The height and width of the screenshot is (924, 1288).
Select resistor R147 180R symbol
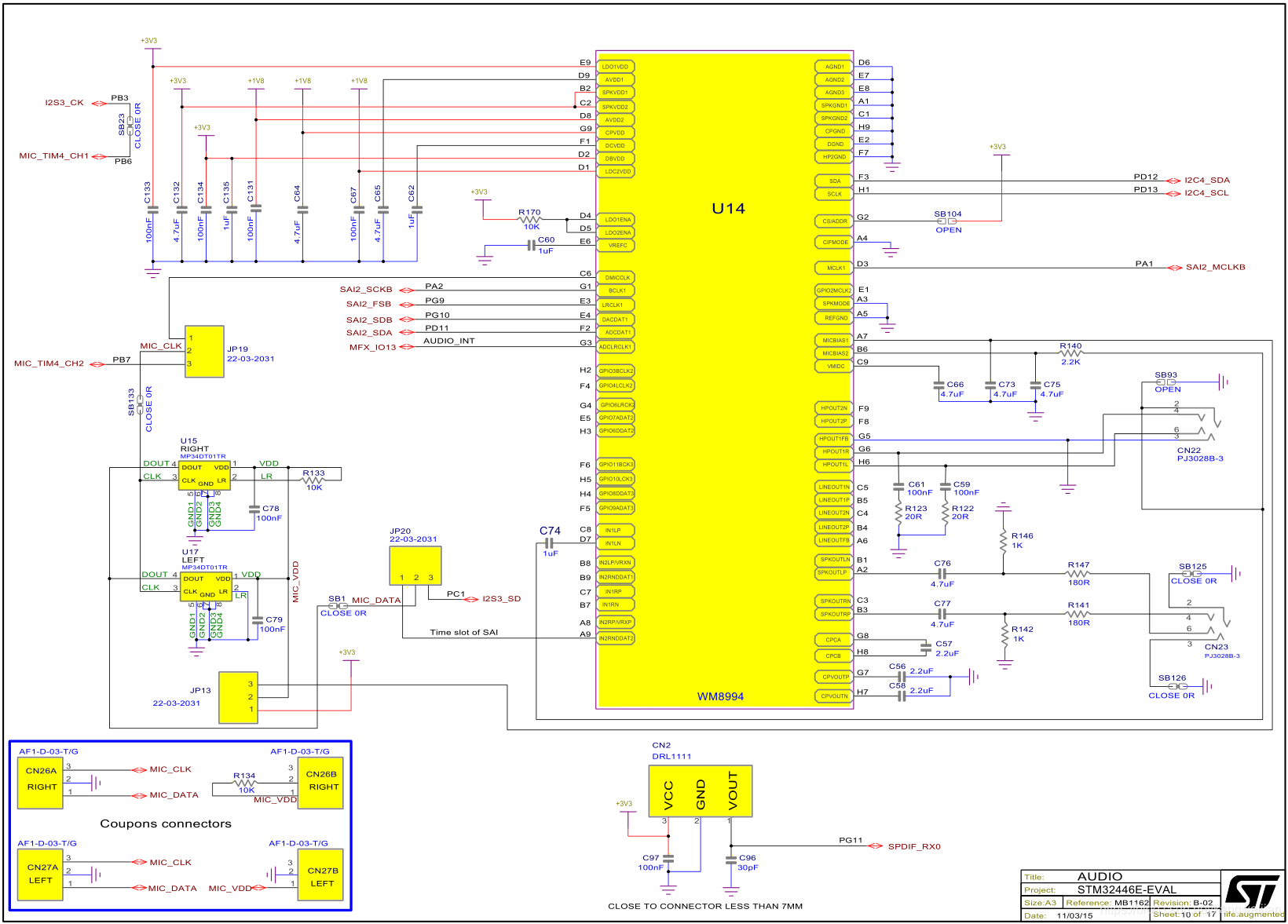point(1078,574)
